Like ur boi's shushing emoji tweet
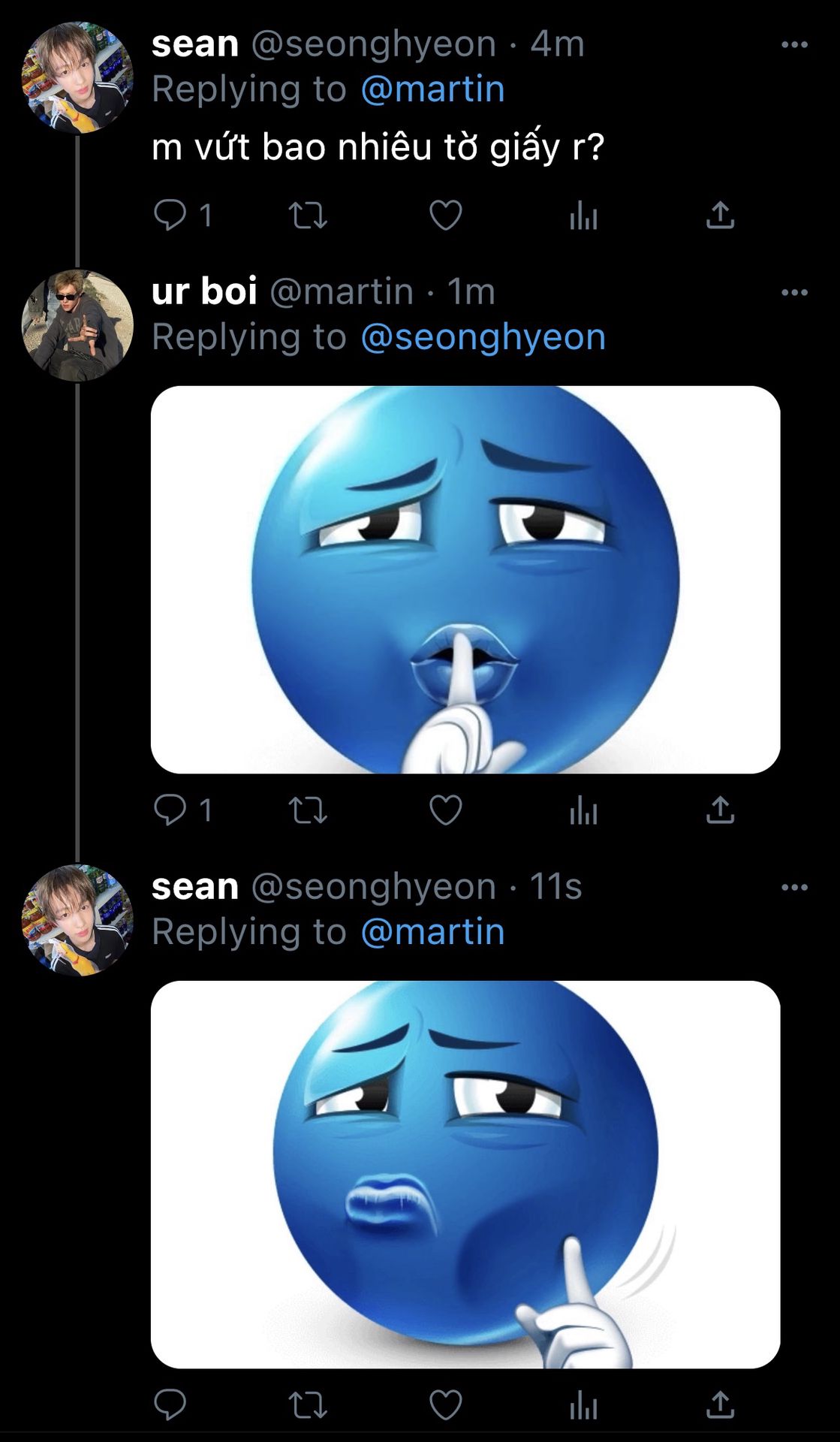 tap(445, 810)
